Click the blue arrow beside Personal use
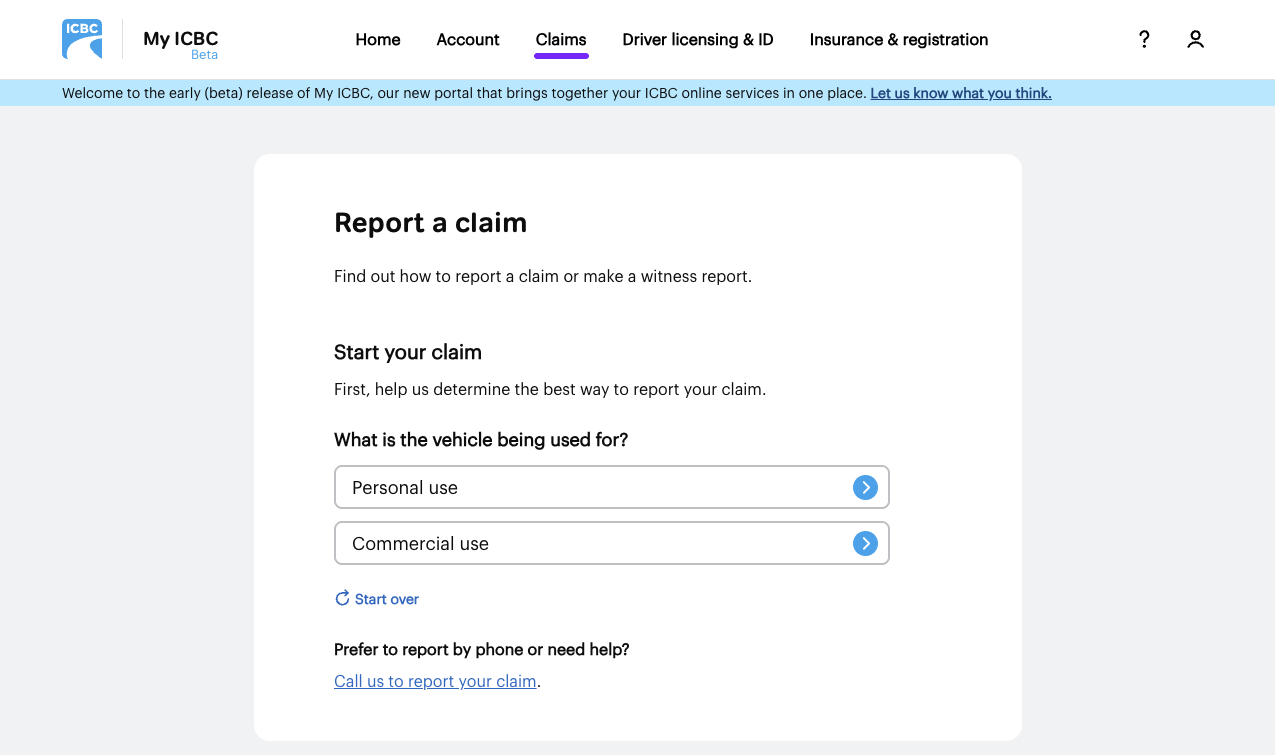The height and width of the screenshot is (755, 1275). 865,487
